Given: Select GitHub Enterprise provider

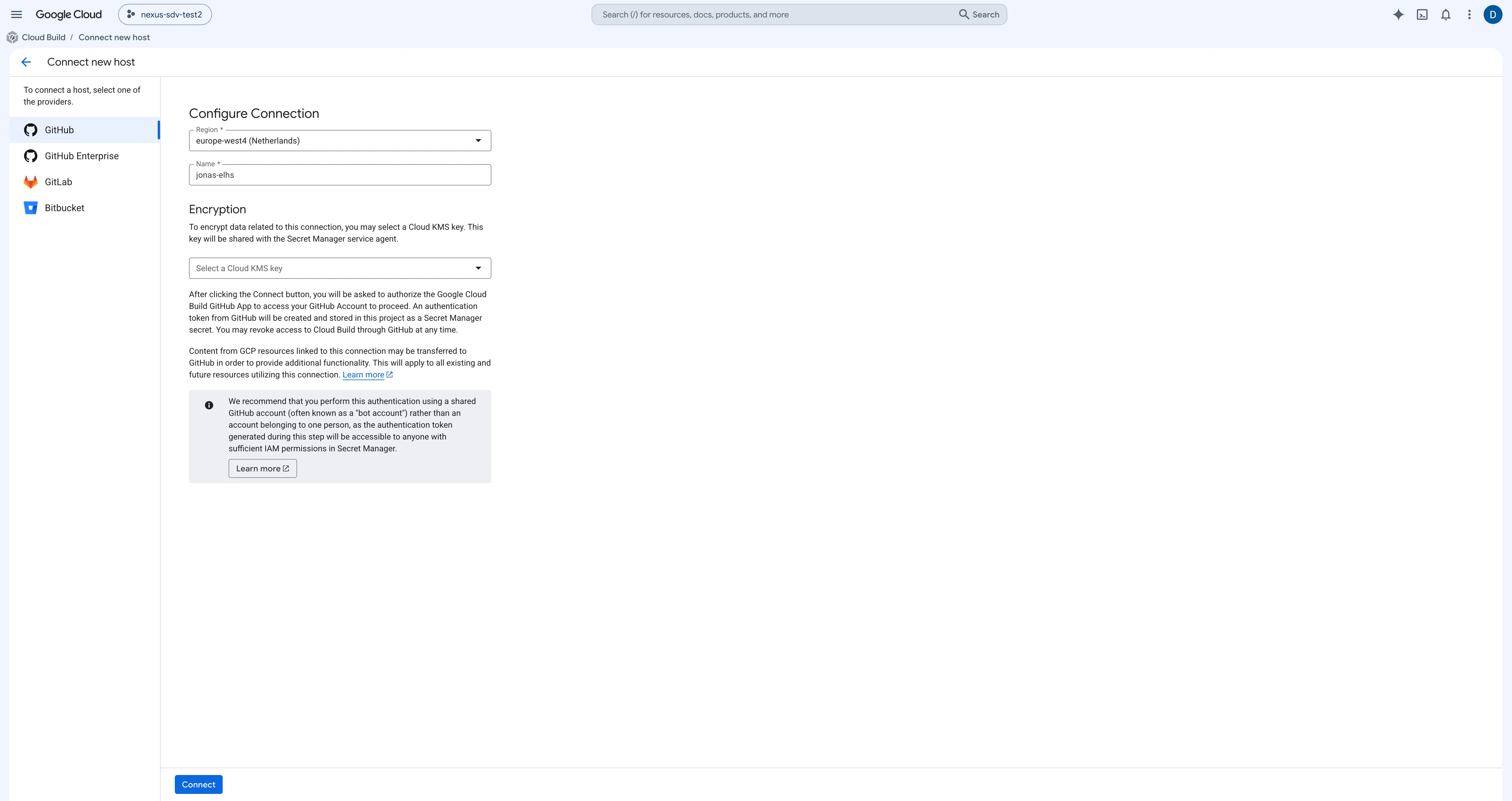Looking at the screenshot, I should coord(84,156).
